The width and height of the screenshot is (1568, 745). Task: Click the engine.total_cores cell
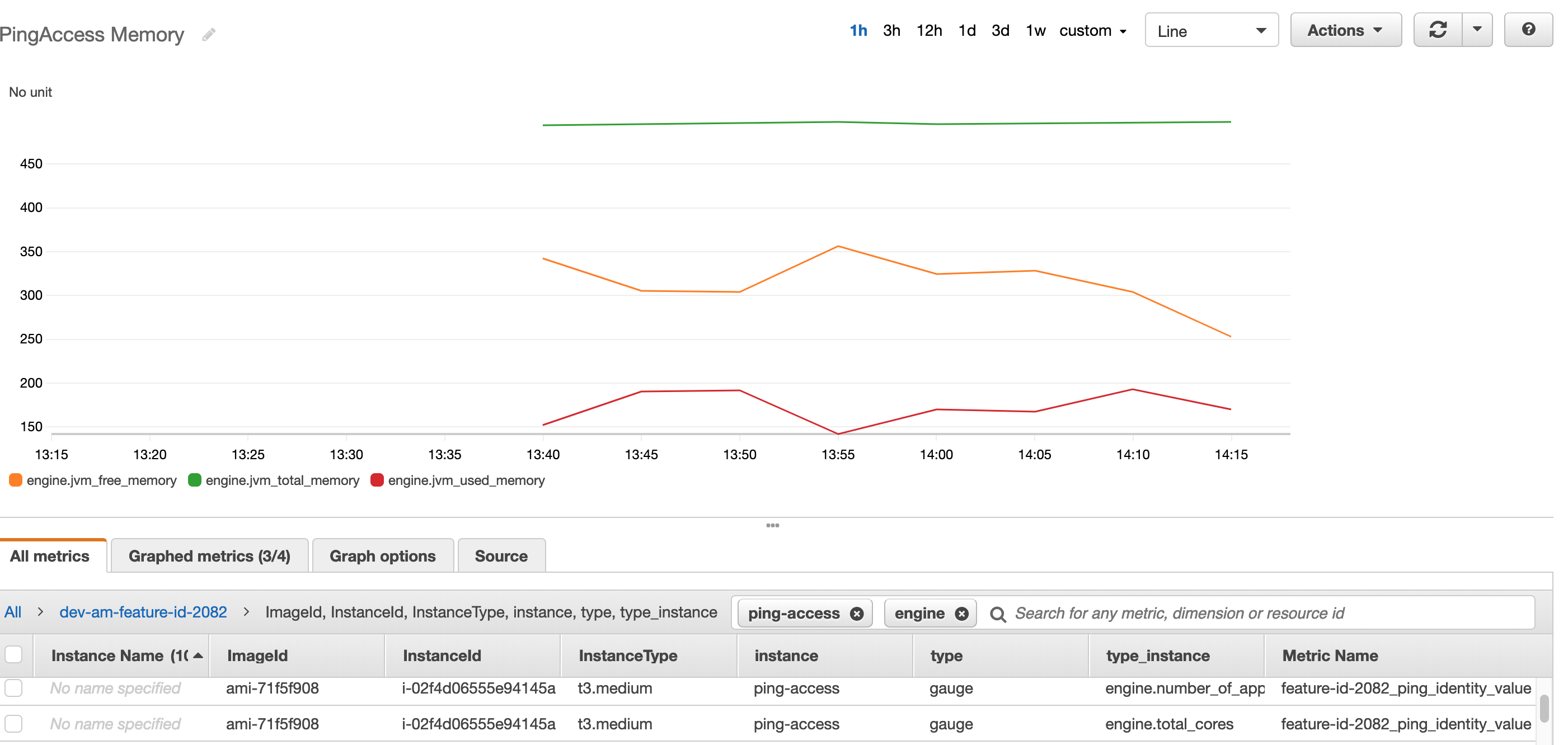click(1170, 724)
